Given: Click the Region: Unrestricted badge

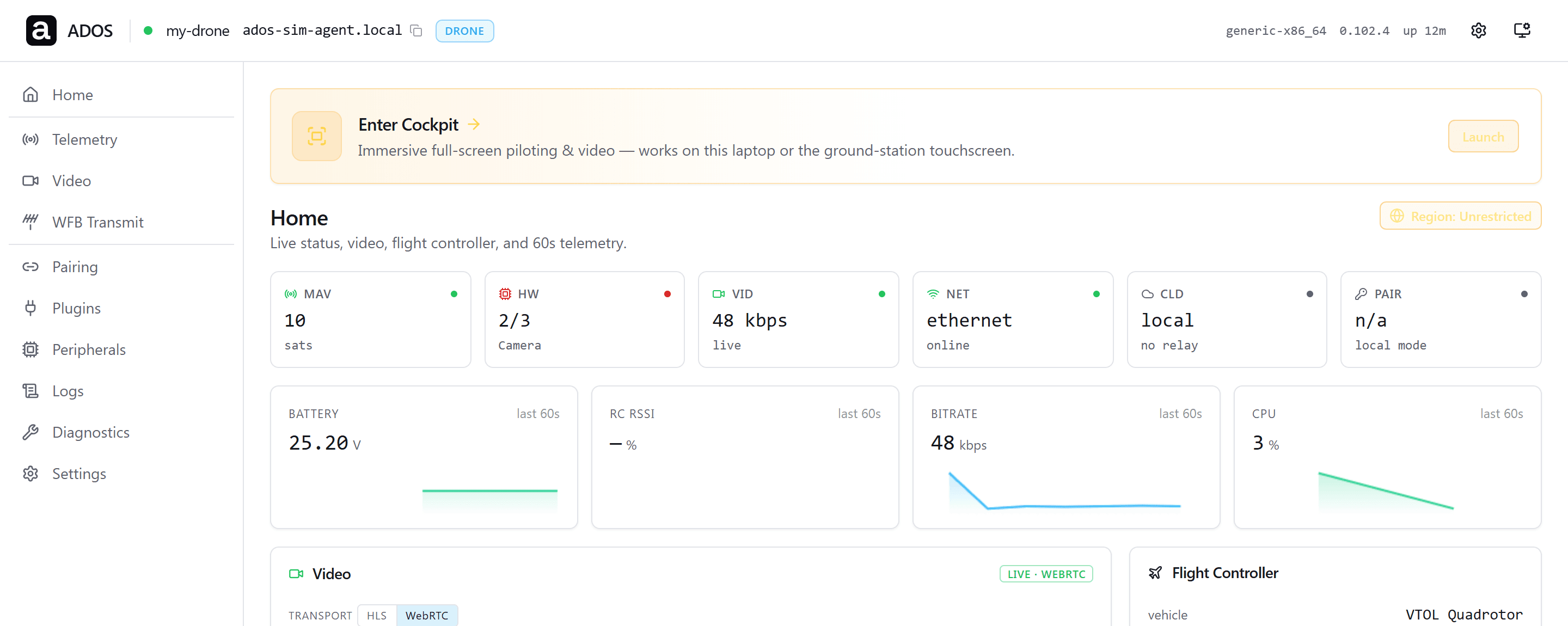Looking at the screenshot, I should point(1460,216).
